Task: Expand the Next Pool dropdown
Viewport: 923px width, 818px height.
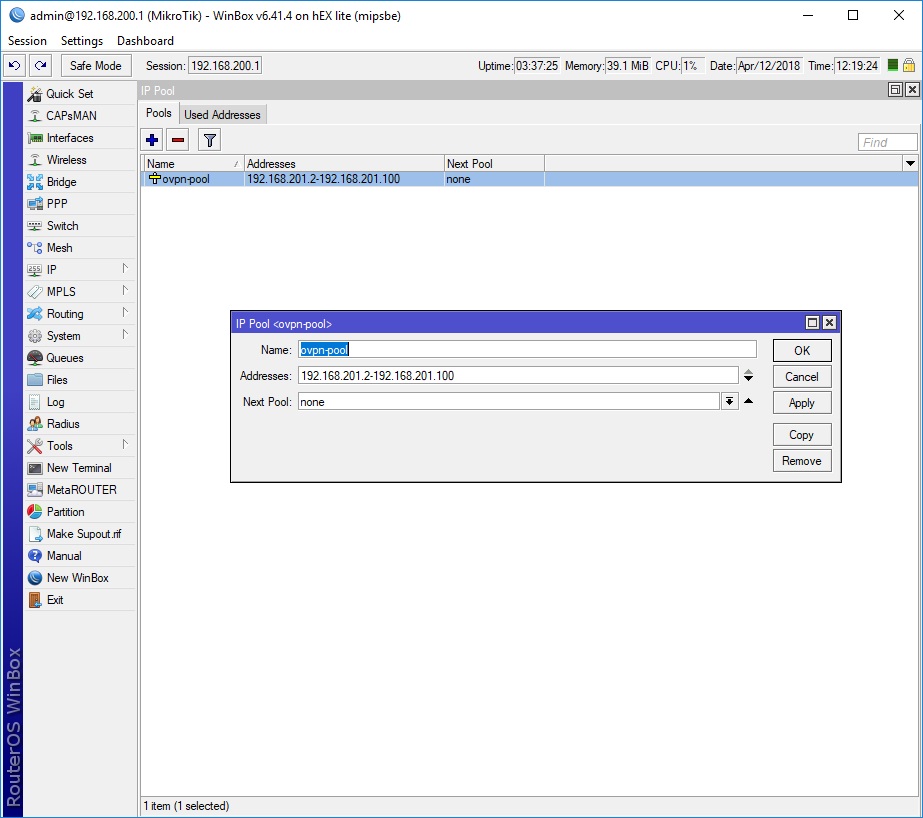Action: (x=730, y=402)
